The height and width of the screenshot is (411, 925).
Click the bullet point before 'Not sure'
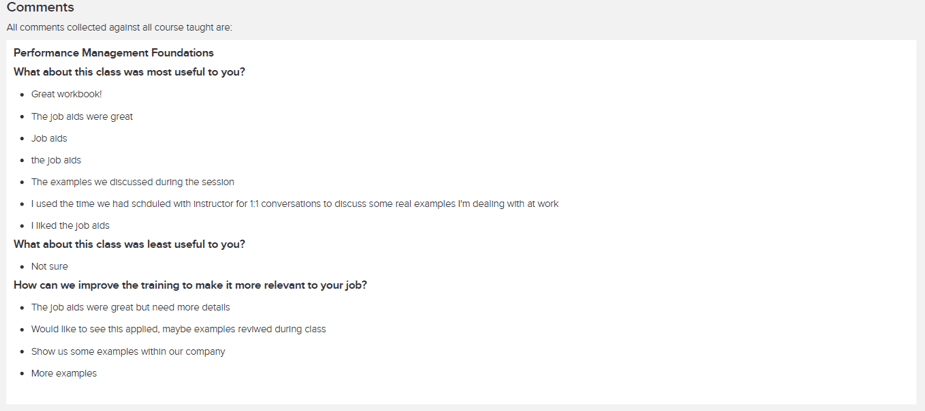coord(21,267)
